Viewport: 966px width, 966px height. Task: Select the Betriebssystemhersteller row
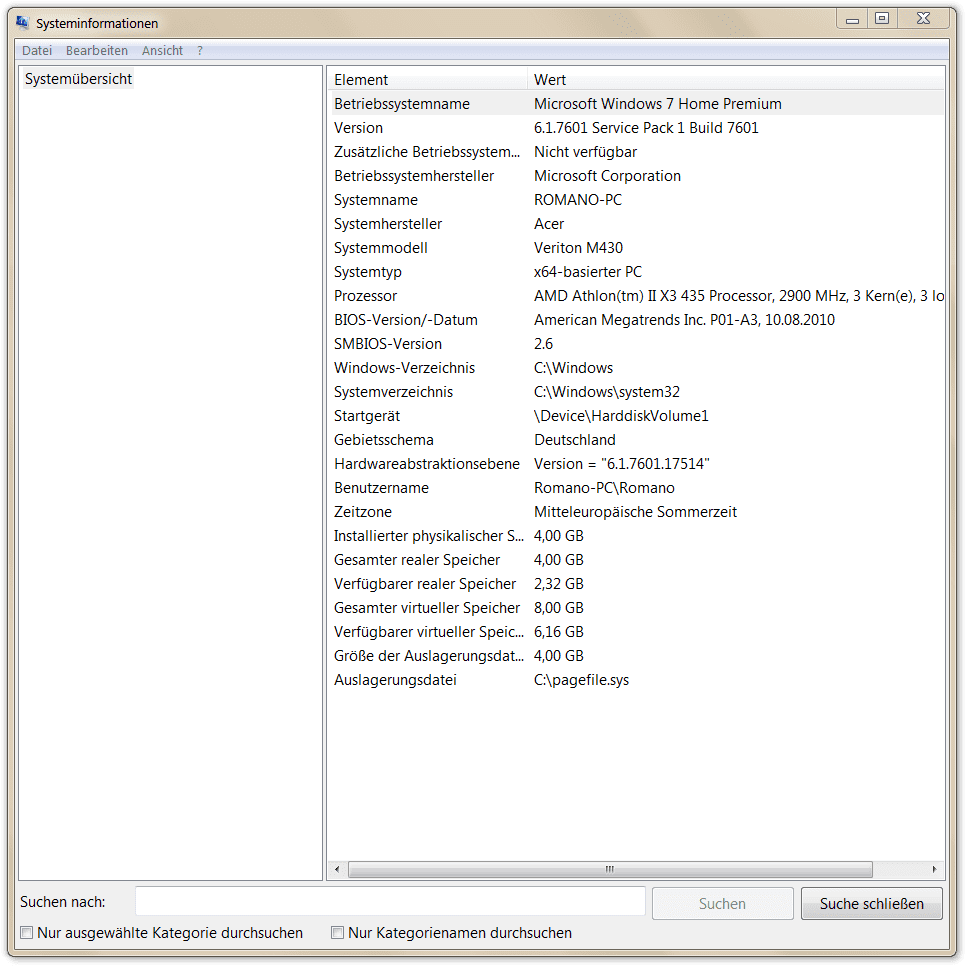click(x=637, y=176)
